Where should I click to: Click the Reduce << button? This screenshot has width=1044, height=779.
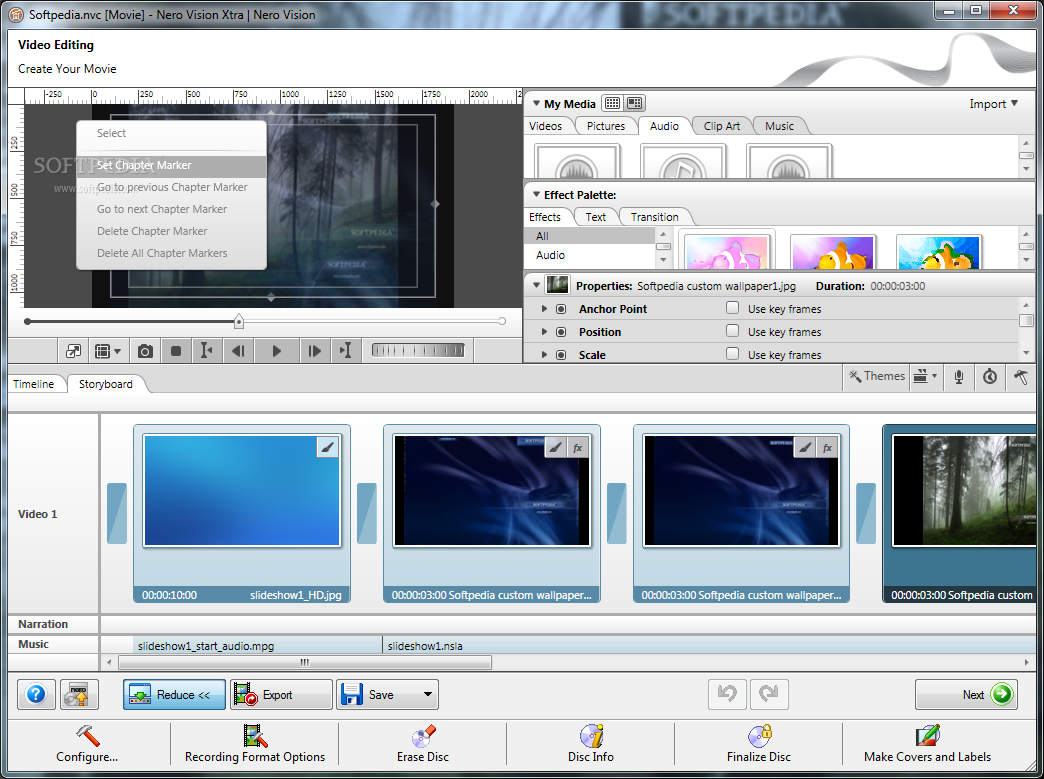click(174, 694)
